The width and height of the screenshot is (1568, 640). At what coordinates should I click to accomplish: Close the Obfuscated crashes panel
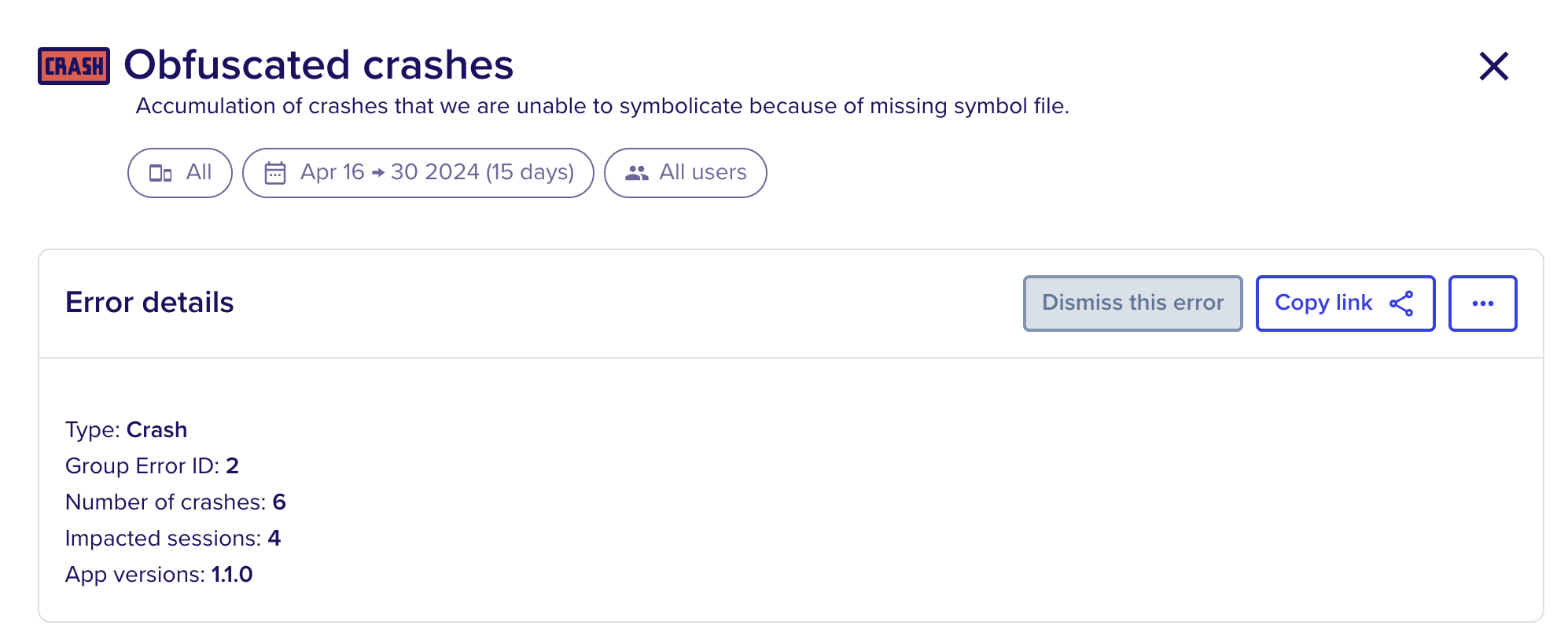(1493, 66)
